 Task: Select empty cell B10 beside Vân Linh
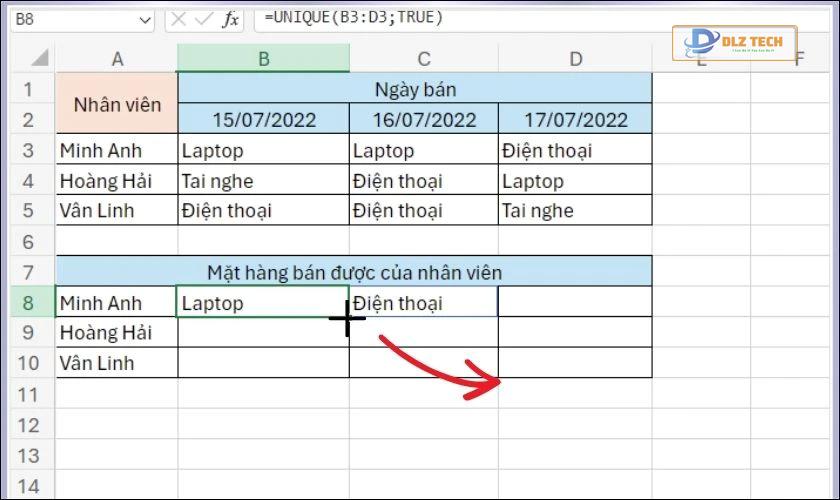[264, 363]
